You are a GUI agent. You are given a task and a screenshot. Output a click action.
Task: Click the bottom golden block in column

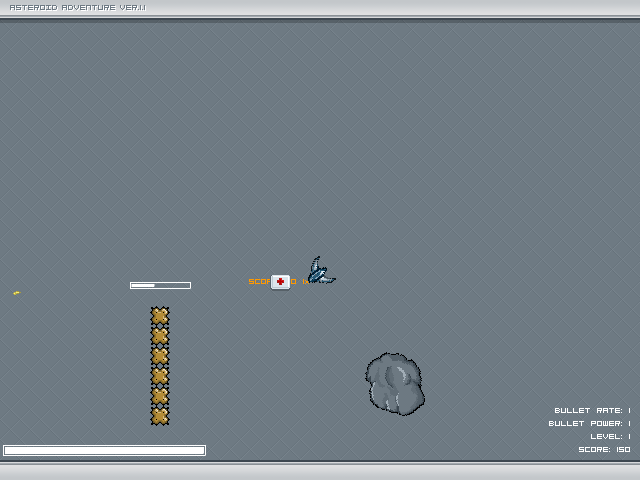[x=160, y=416]
